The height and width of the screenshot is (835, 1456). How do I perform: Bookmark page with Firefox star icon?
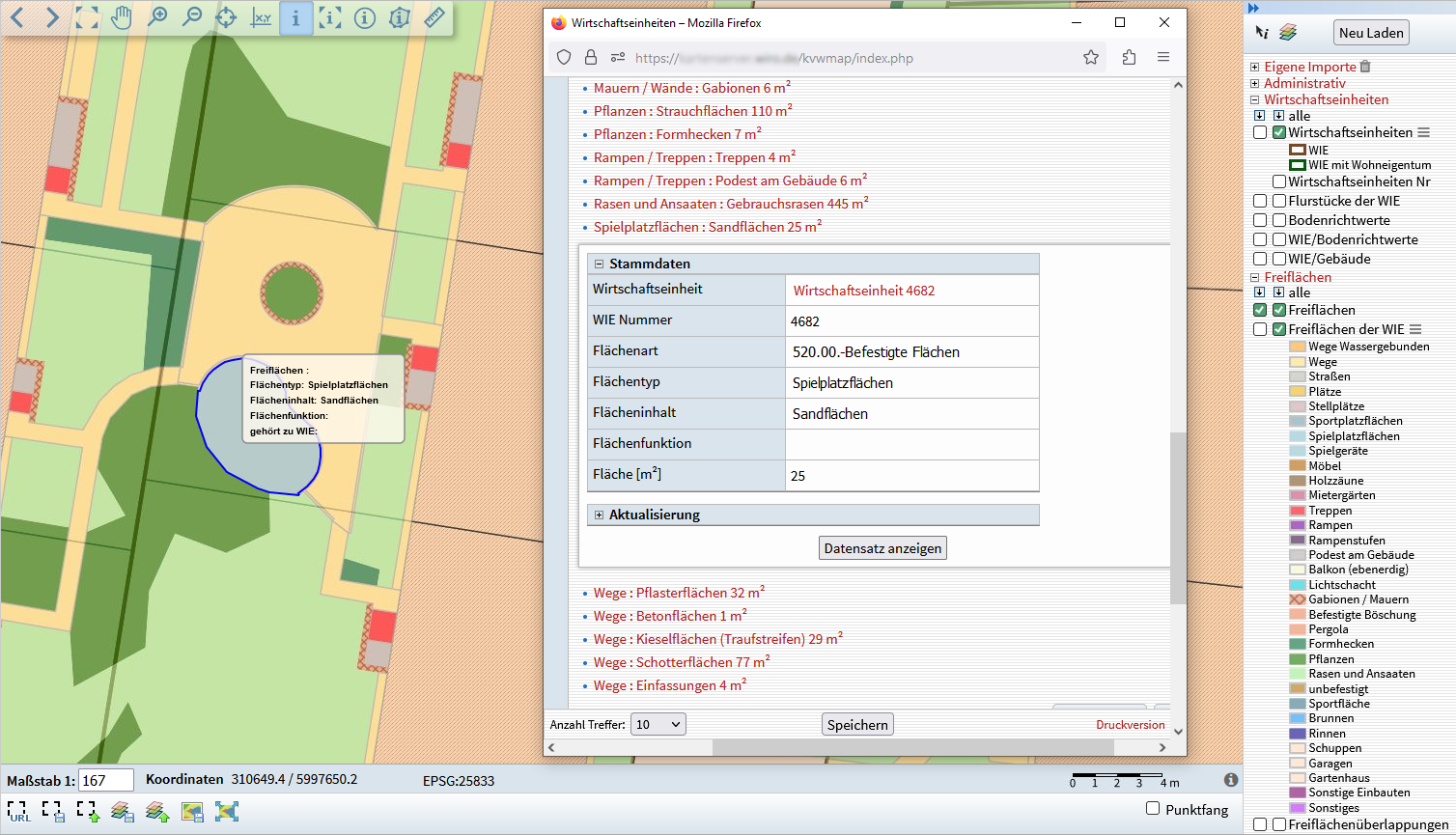[1091, 58]
